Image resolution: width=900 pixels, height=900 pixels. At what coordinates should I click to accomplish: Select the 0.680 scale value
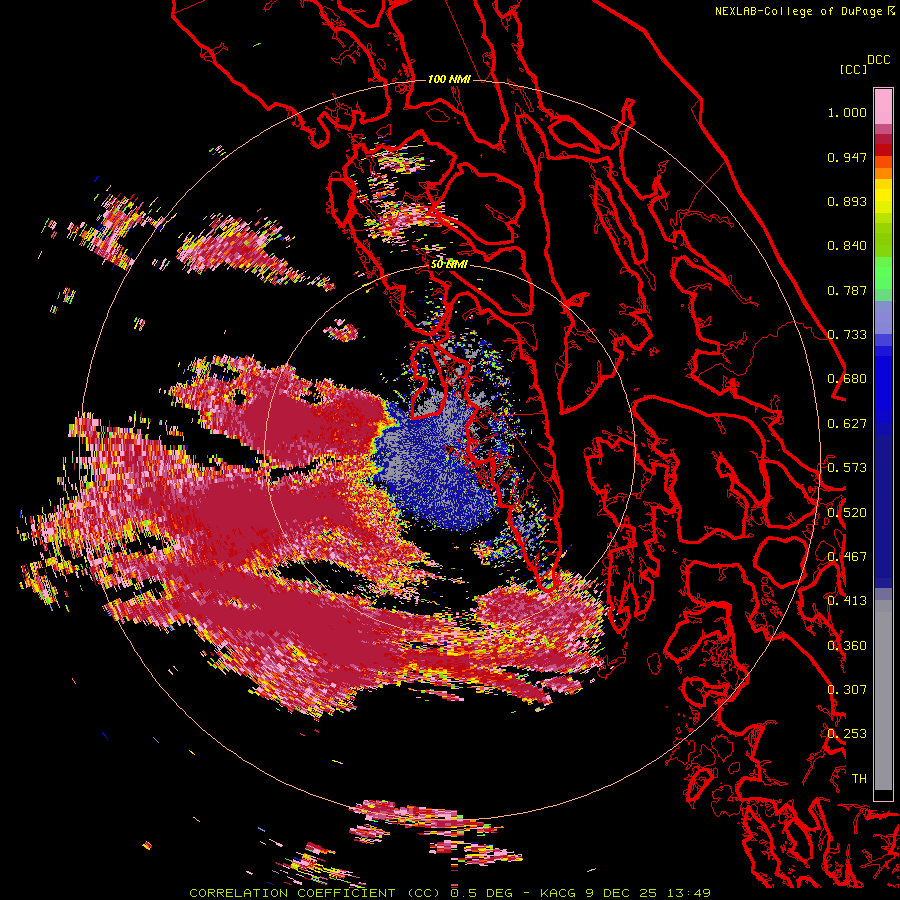coord(847,379)
